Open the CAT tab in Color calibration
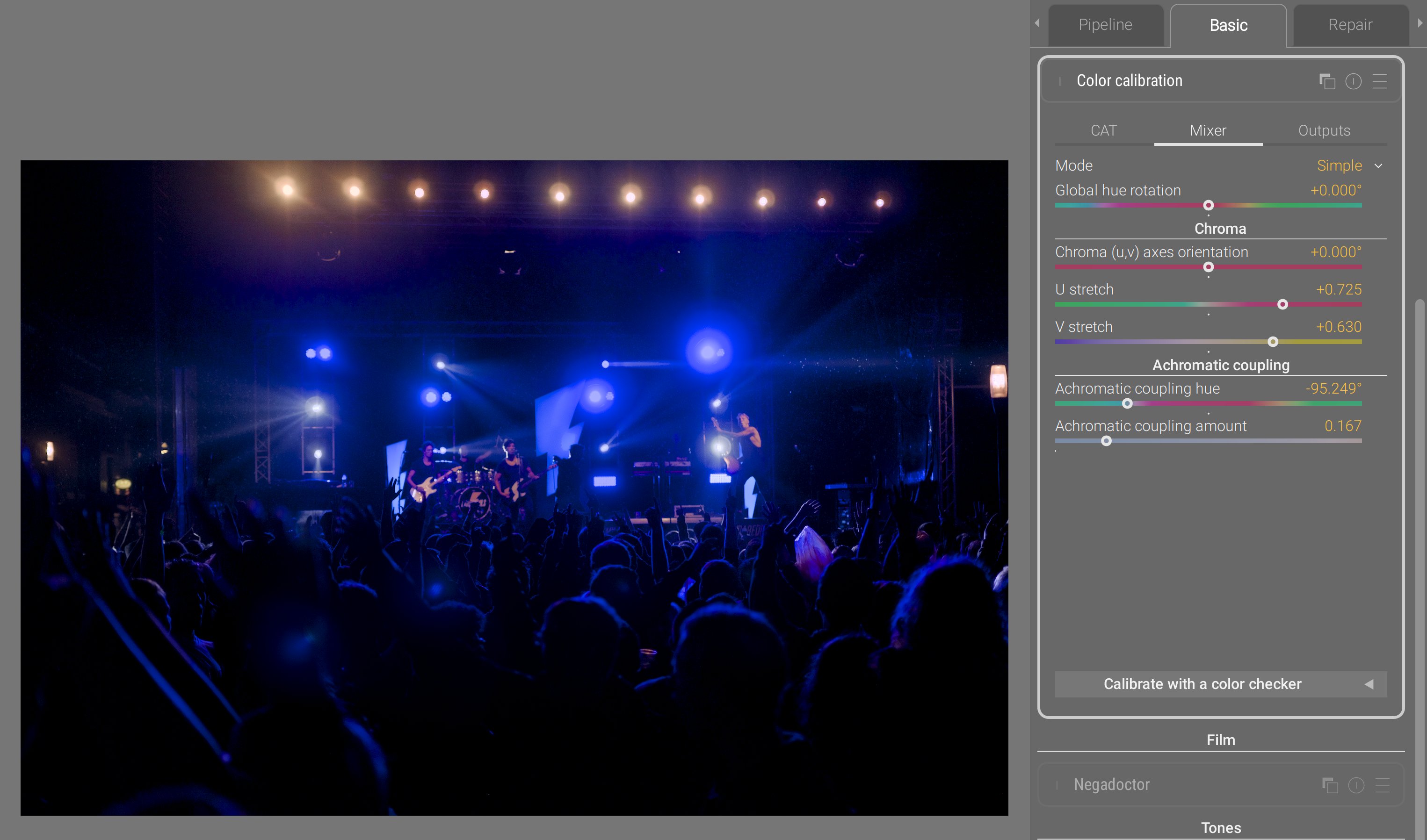The width and height of the screenshot is (1427, 840). coord(1103,131)
